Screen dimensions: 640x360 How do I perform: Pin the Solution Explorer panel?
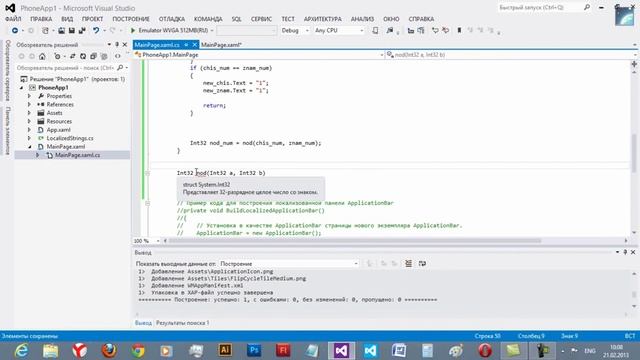click(x=117, y=44)
